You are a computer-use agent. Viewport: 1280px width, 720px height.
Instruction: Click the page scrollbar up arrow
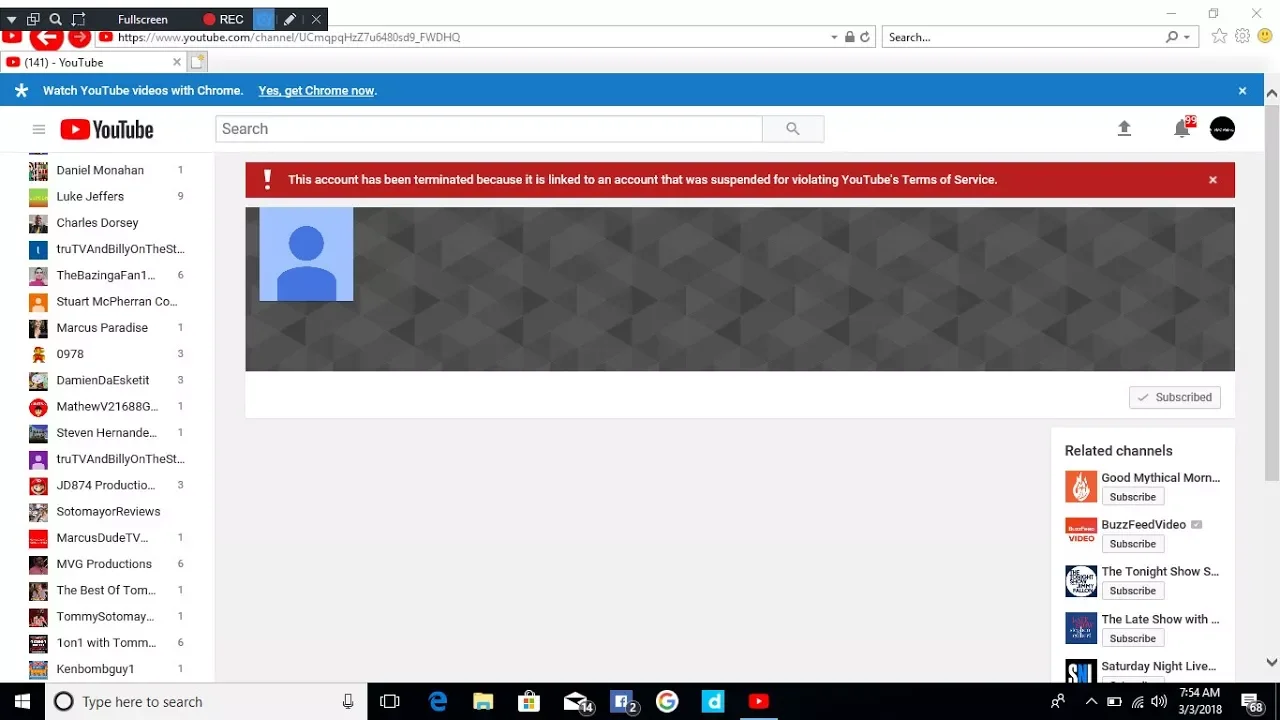pyautogui.click(x=1272, y=92)
